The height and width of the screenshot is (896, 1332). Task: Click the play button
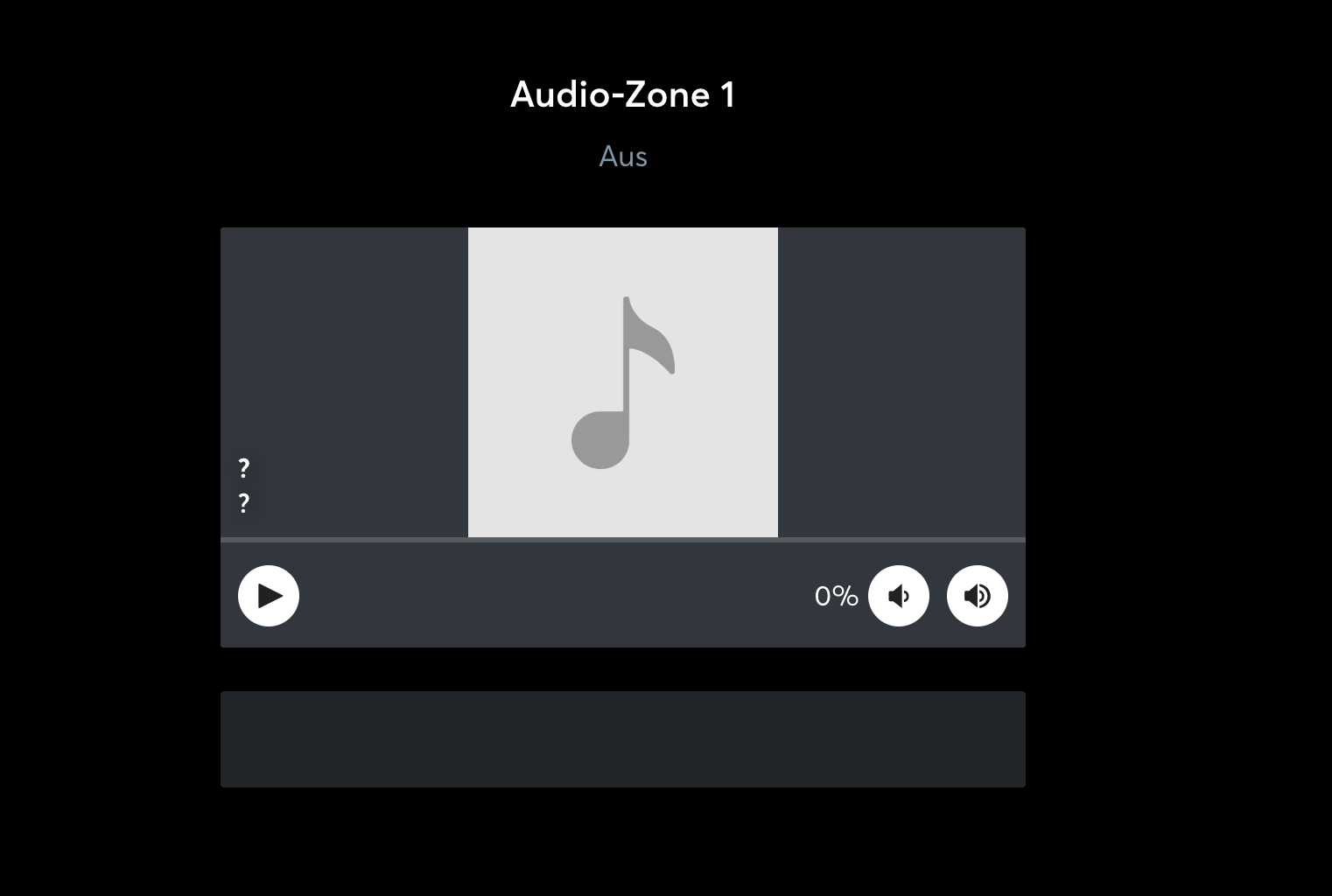(269, 596)
